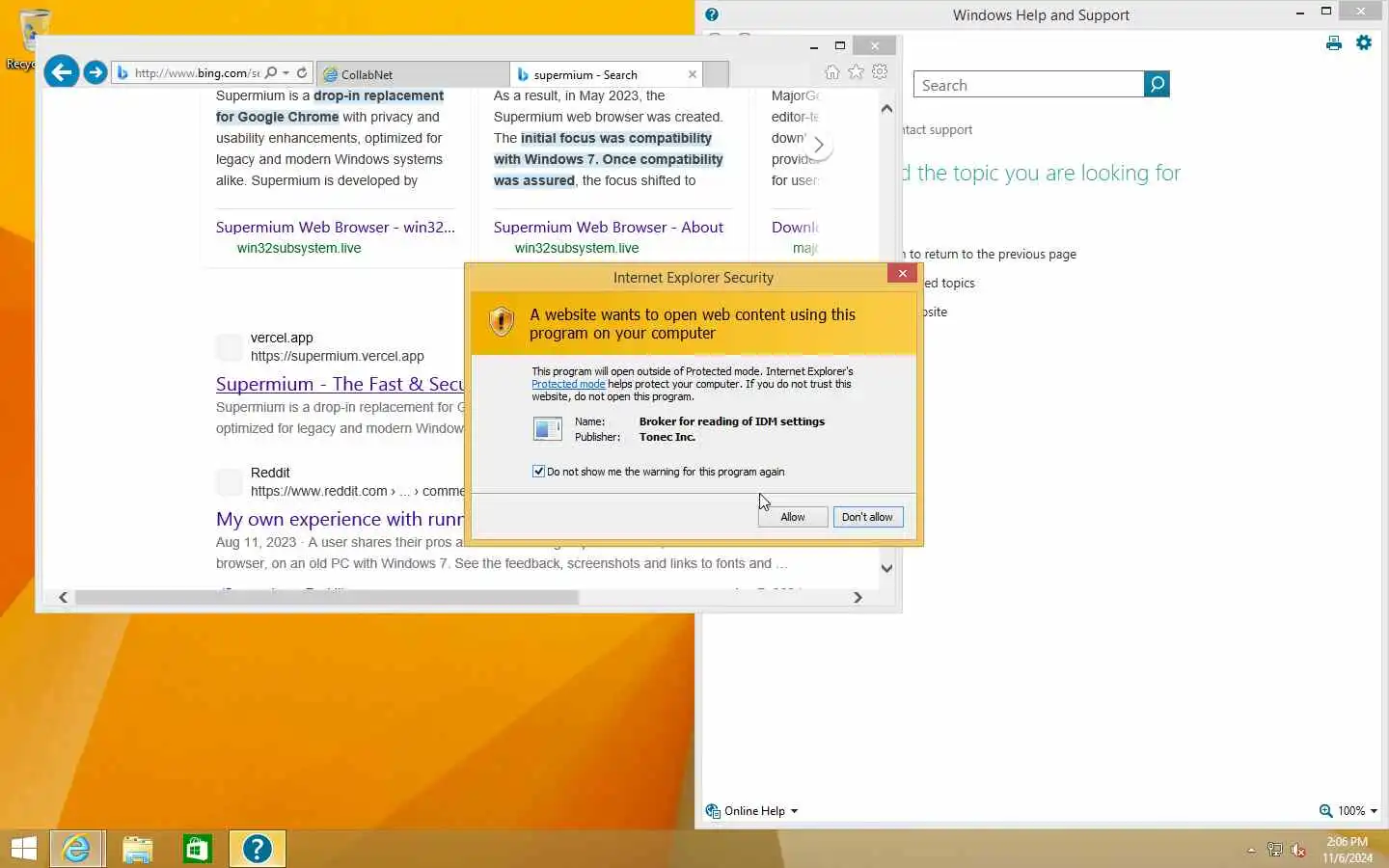Image resolution: width=1389 pixels, height=868 pixels.
Task: Uncheck Do not show me the warning checkbox
Action: pos(538,472)
